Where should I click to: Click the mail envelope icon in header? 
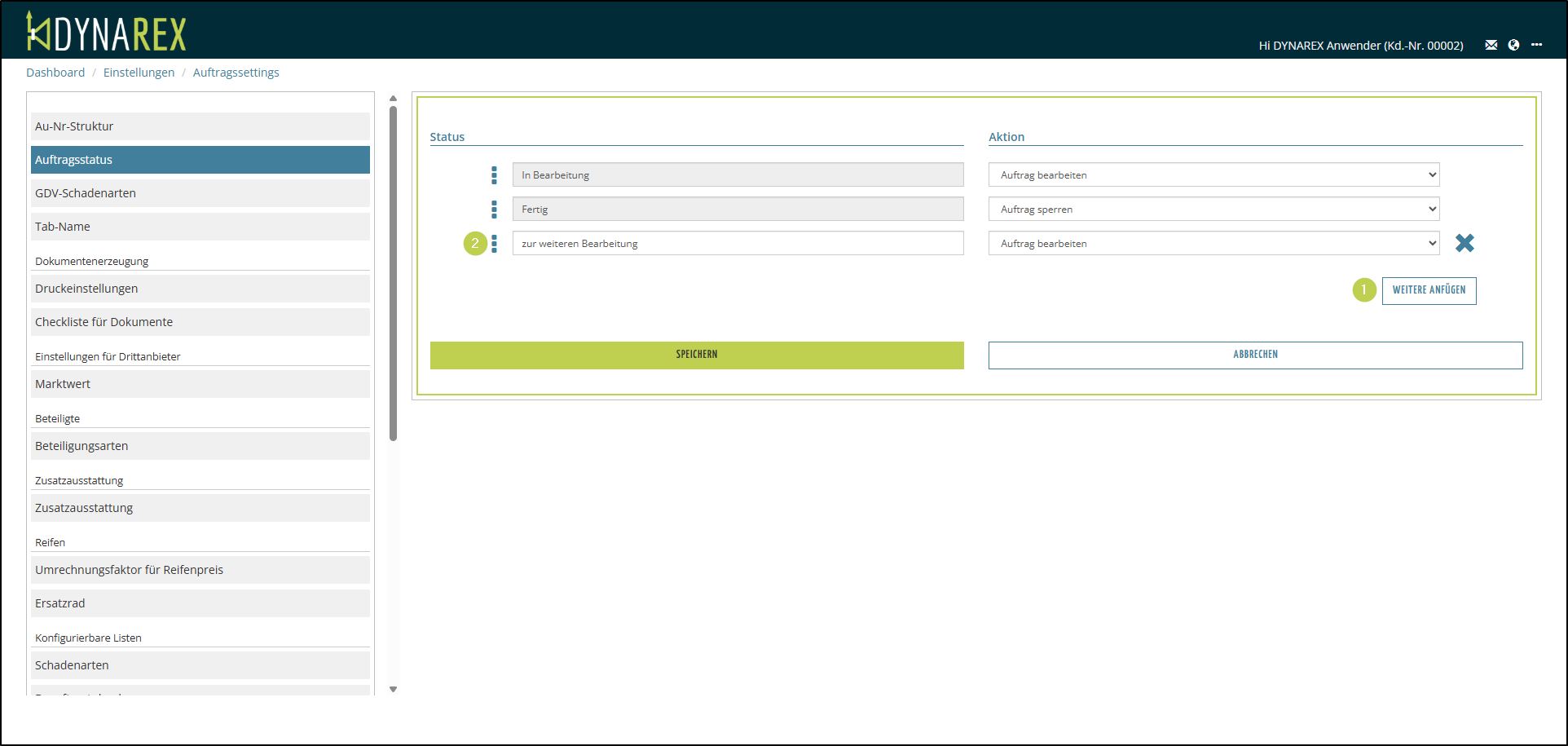1491,45
